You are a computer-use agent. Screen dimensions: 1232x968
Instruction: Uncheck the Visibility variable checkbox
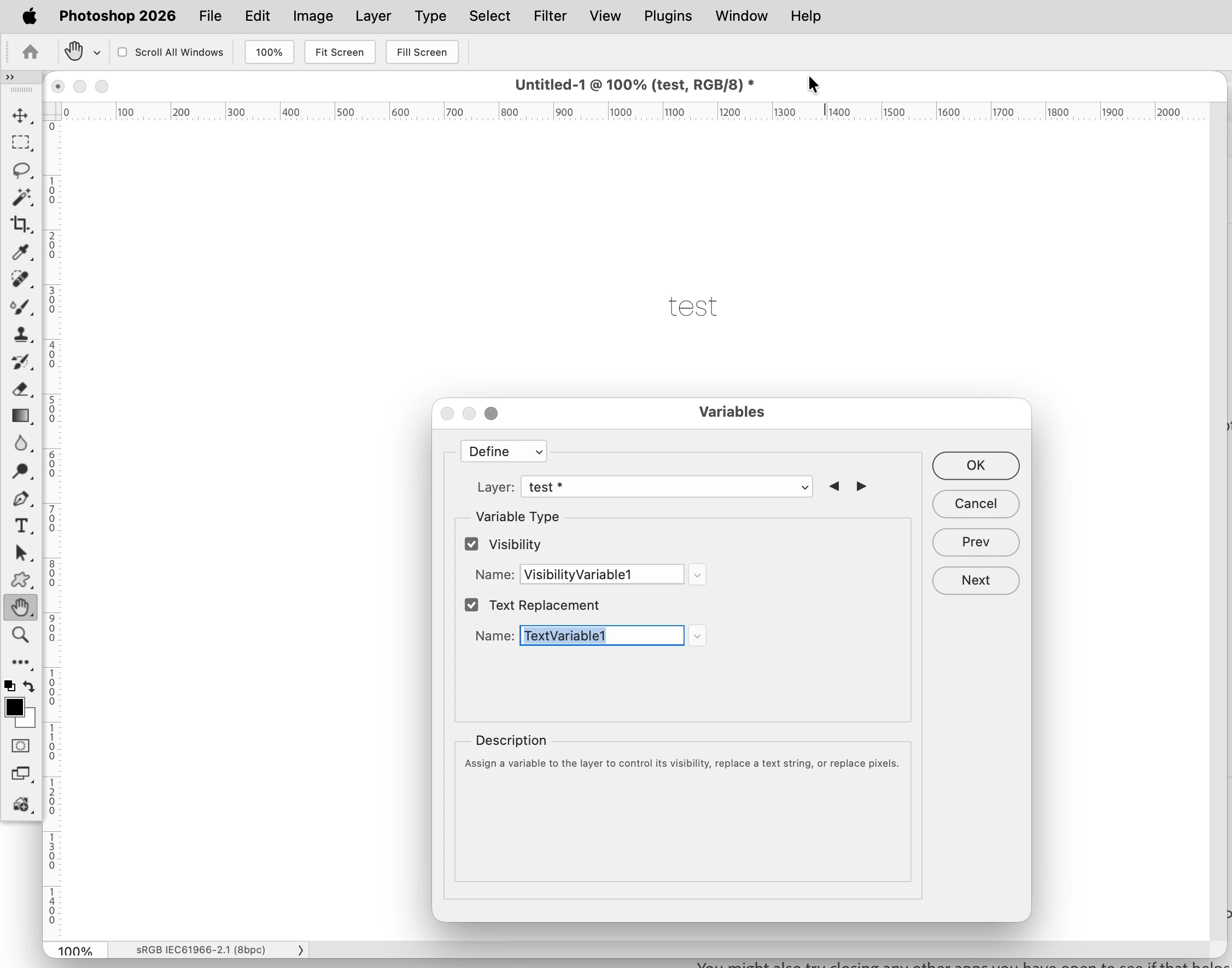(471, 544)
